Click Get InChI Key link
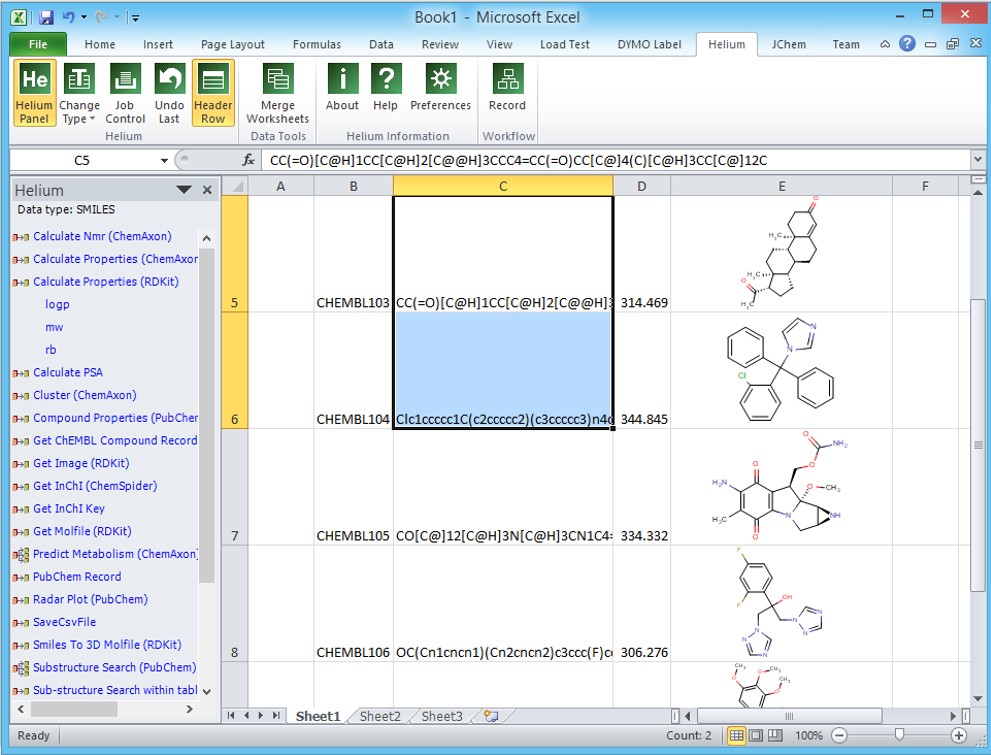Image resolution: width=991 pixels, height=755 pixels. pyautogui.click(x=68, y=508)
